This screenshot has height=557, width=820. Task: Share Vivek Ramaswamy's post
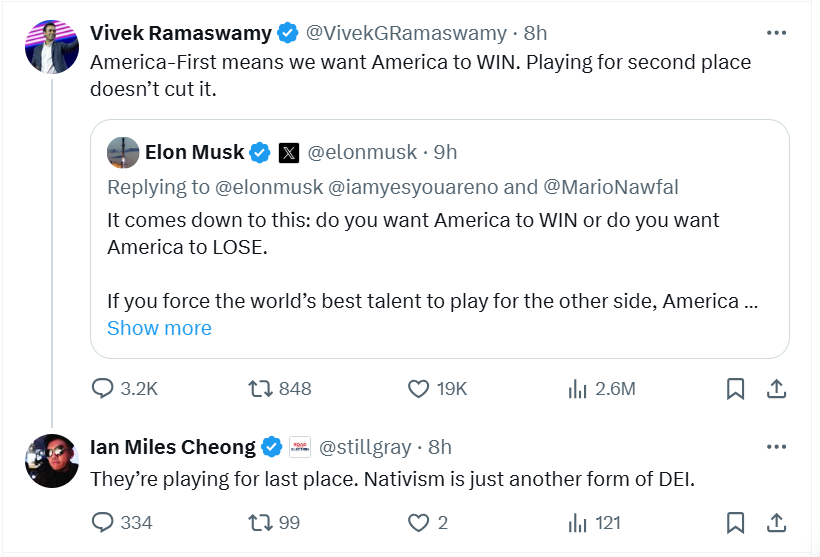click(775, 388)
